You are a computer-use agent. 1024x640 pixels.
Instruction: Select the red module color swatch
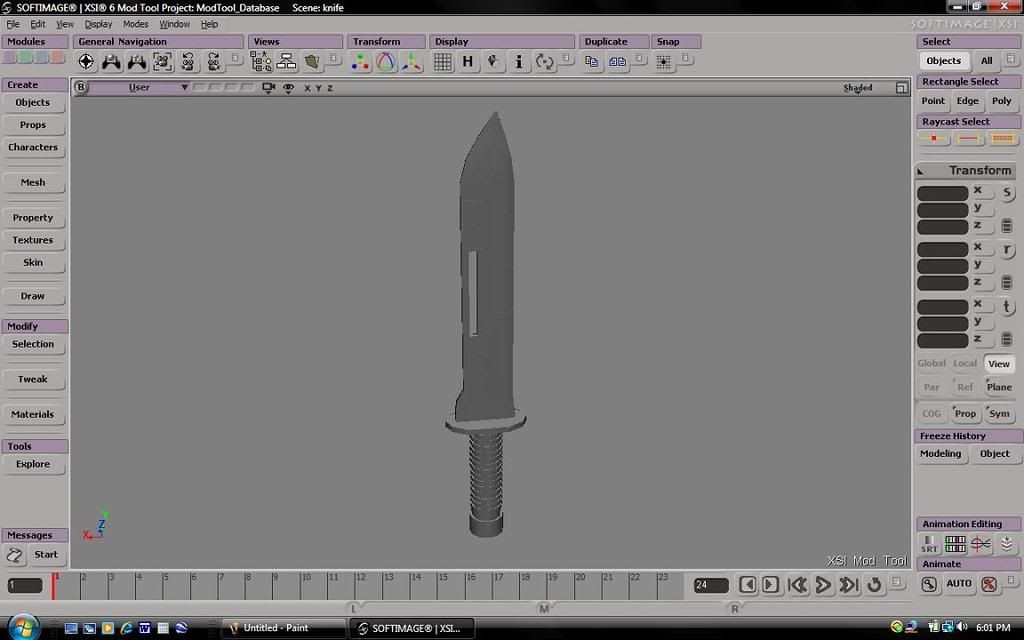(57, 57)
